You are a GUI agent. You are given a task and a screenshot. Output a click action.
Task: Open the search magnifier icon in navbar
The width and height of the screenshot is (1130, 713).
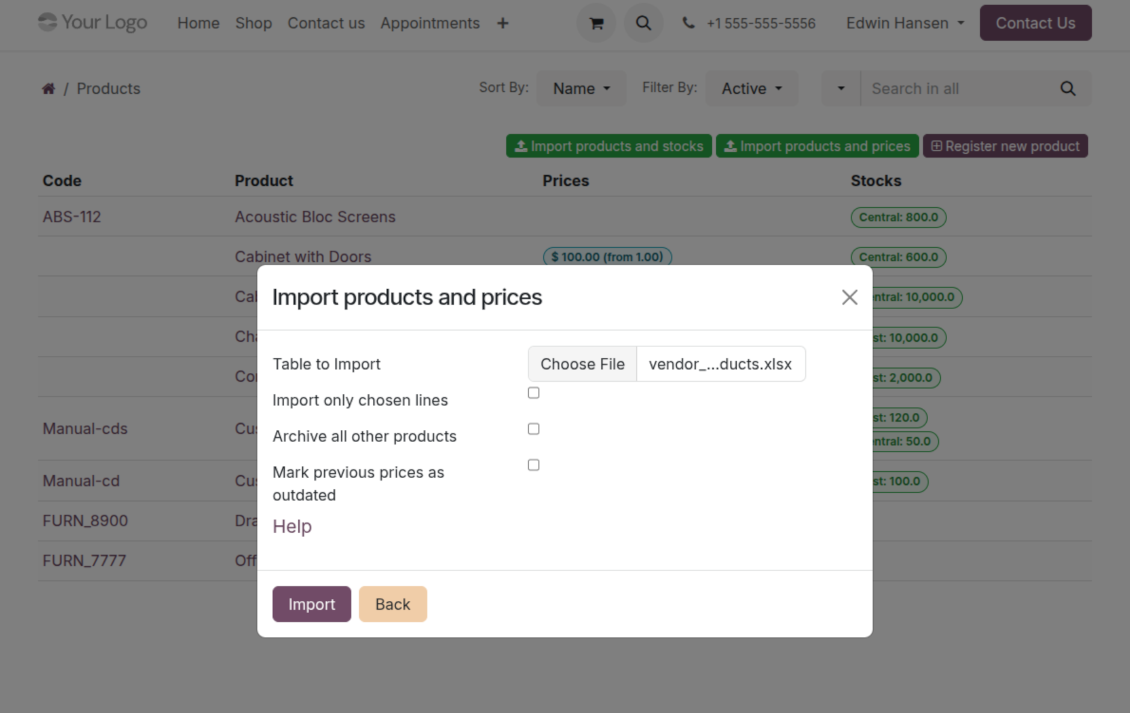[x=643, y=23]
